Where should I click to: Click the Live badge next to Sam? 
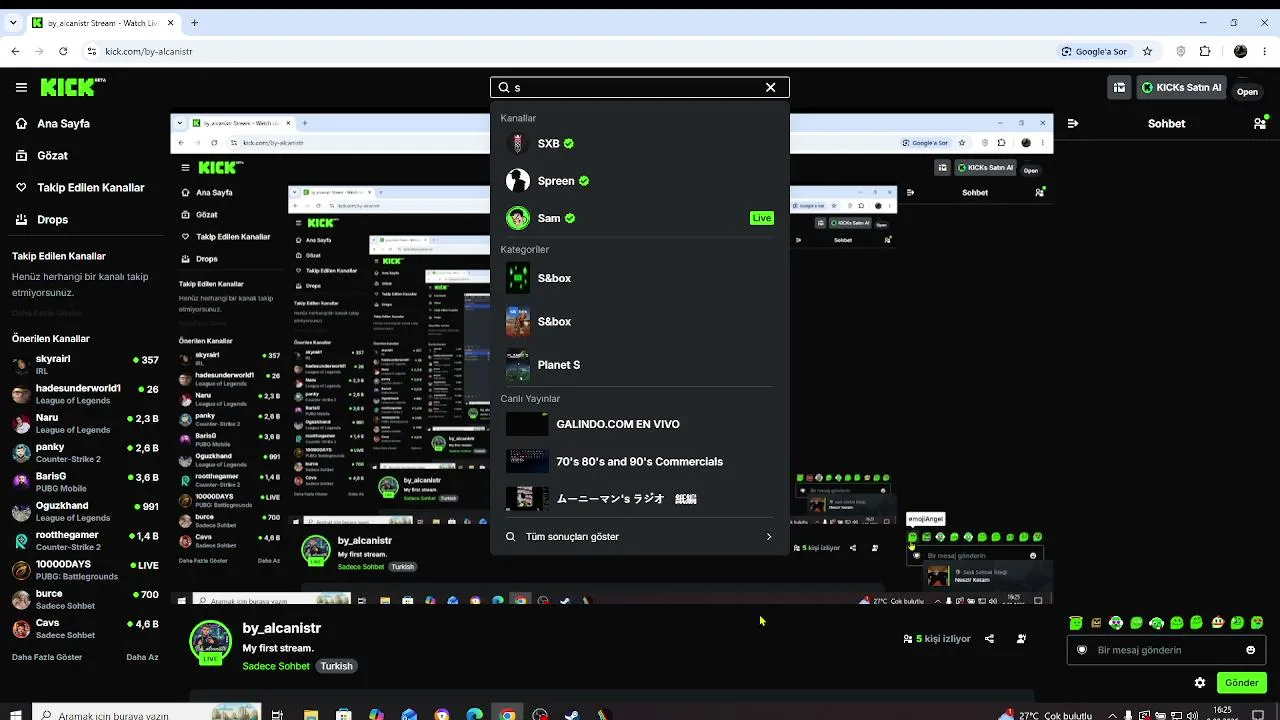click(x=762, y=218)
